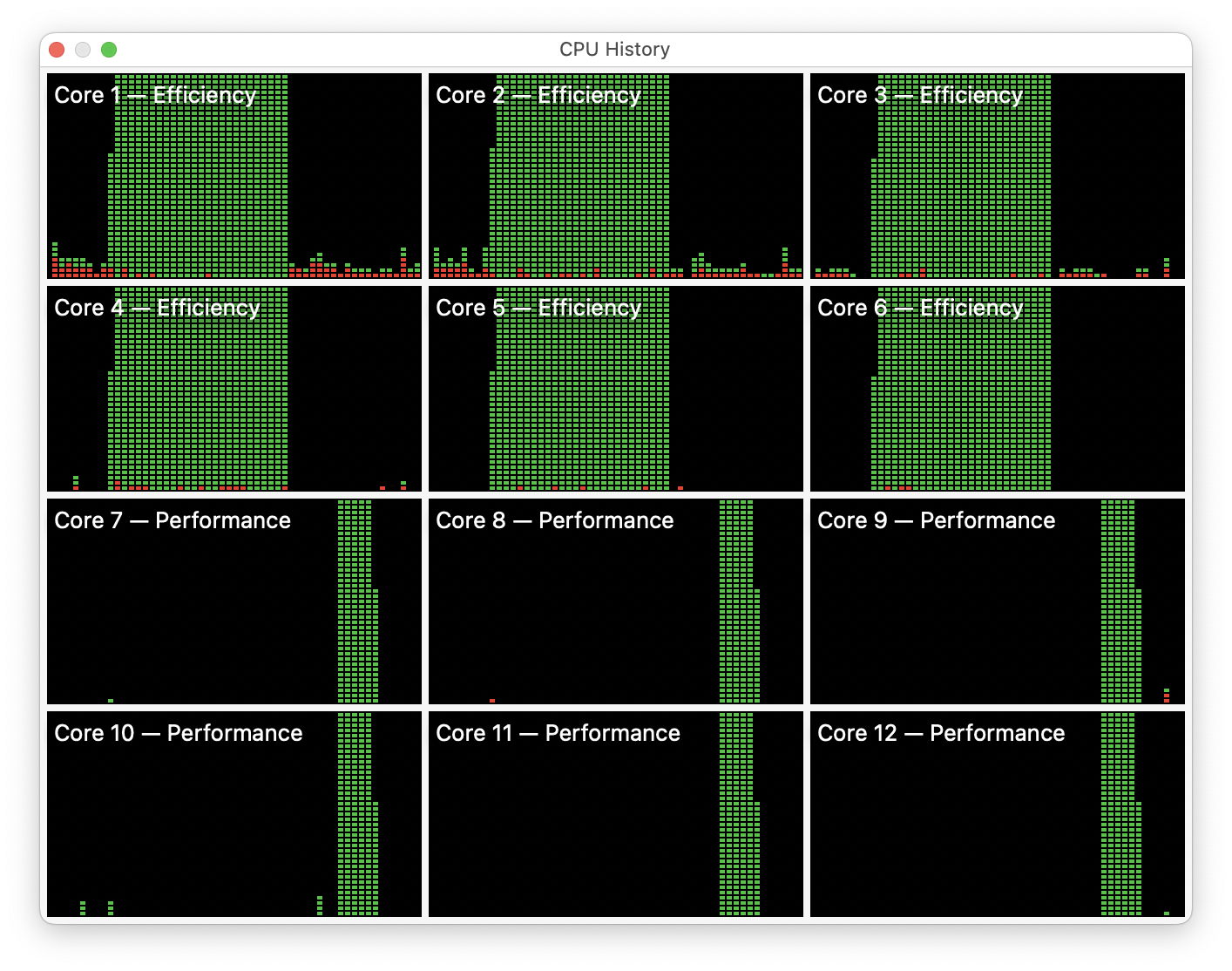Image resolution: width=1232 pixels, height=971 pixels.
Task: Select the Core 1 Efficiency graph
Action: coord(235,174)
